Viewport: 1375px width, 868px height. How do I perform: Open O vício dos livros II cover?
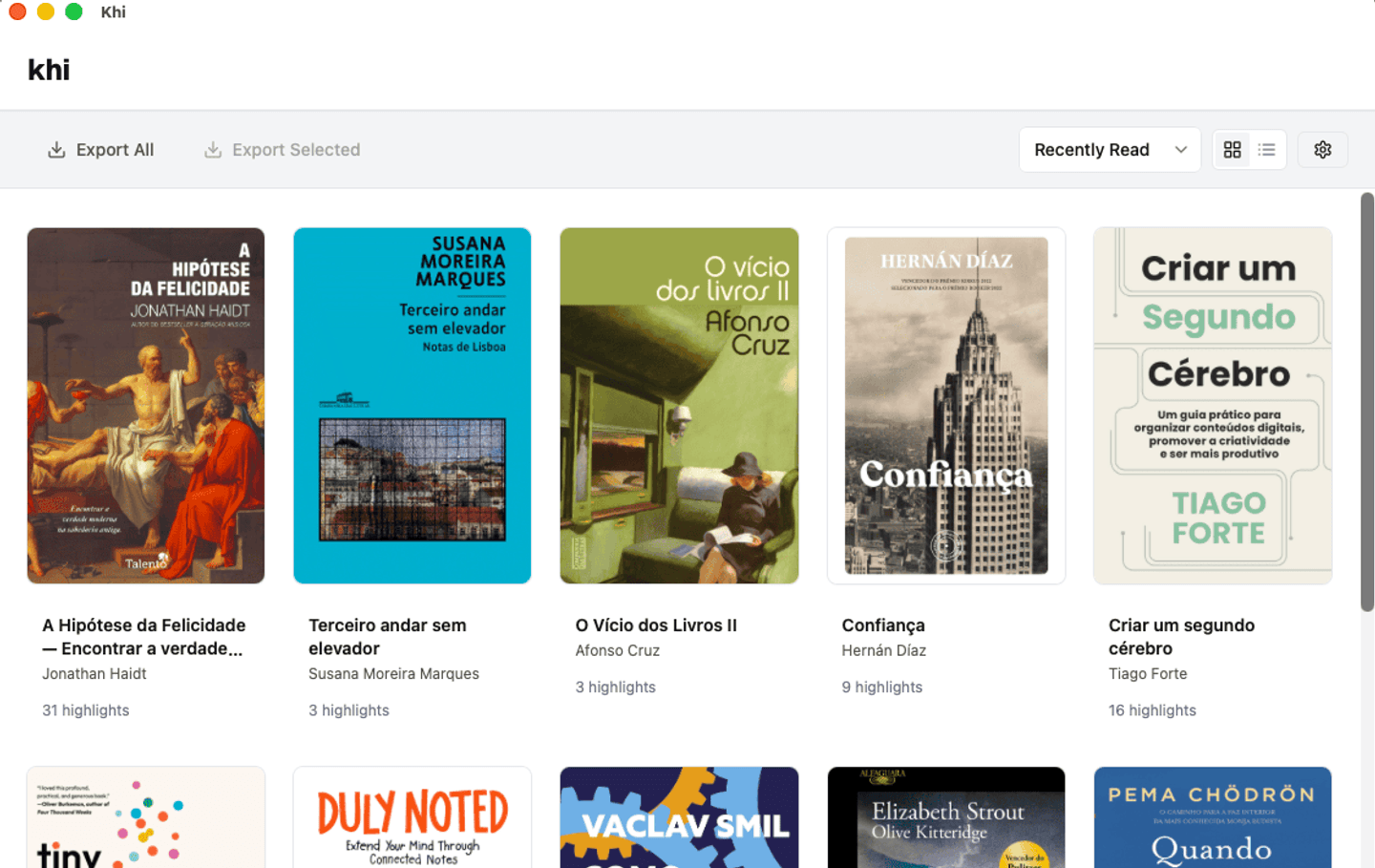click(679, 405)
